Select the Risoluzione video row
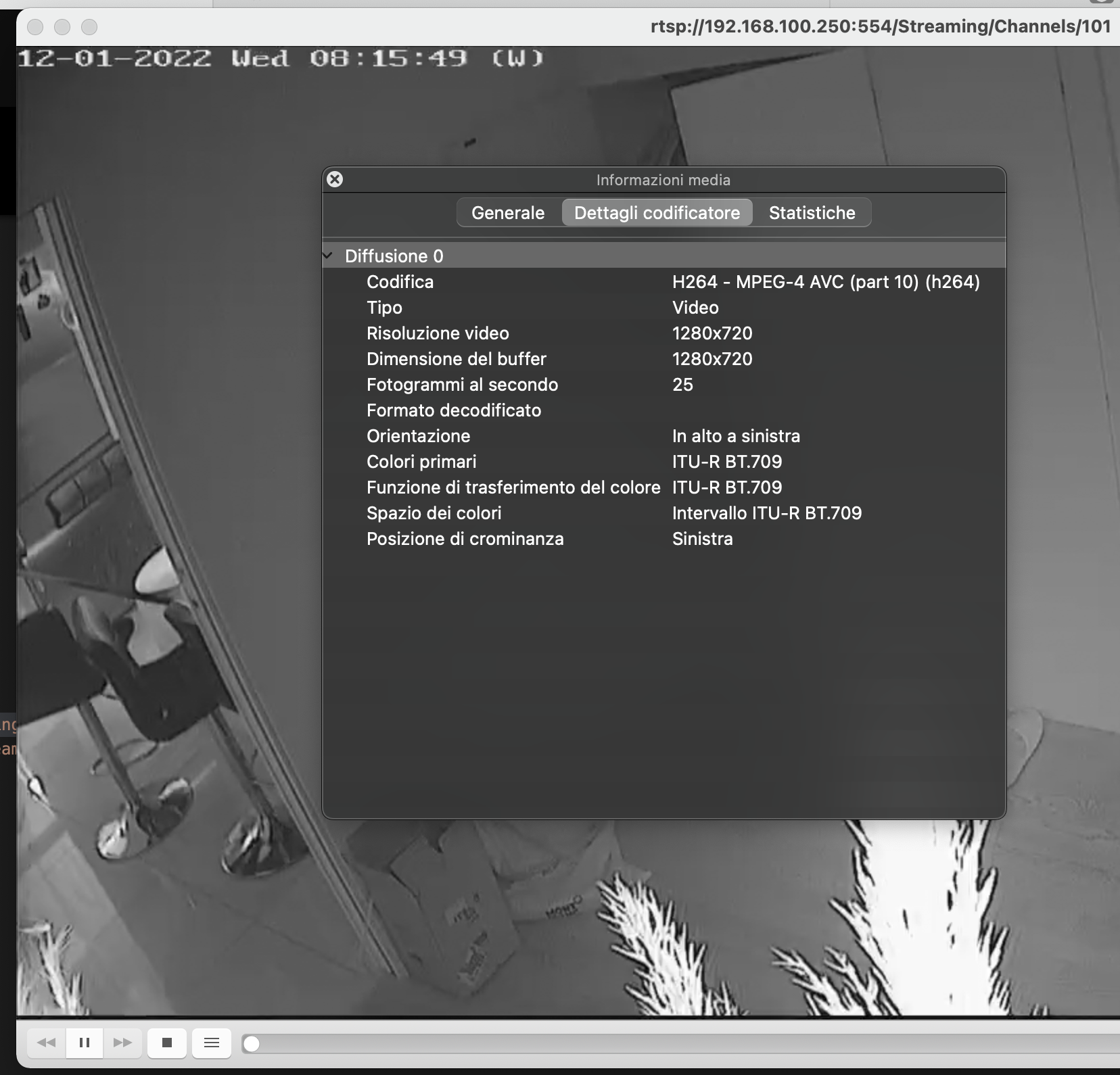 pyautogui.click(x=438, y=333)
